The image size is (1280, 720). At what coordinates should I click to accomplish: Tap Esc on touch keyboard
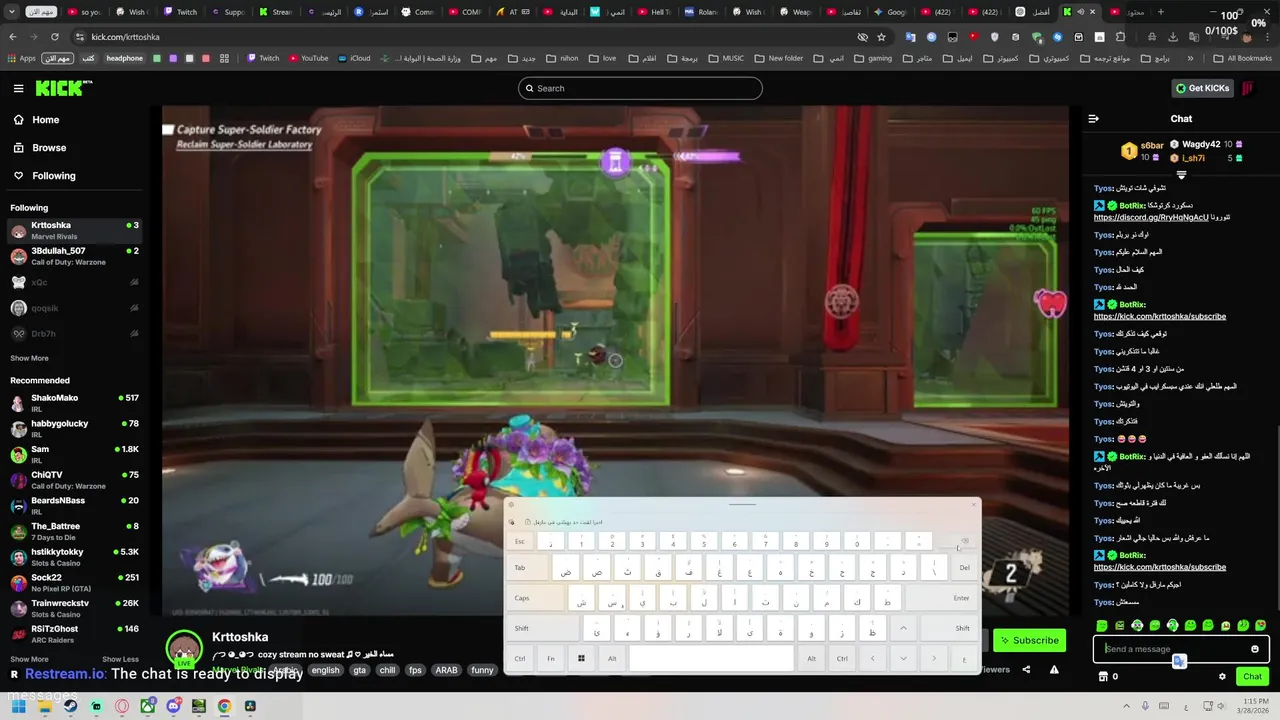pyautogui.click(x=520, y=541)
